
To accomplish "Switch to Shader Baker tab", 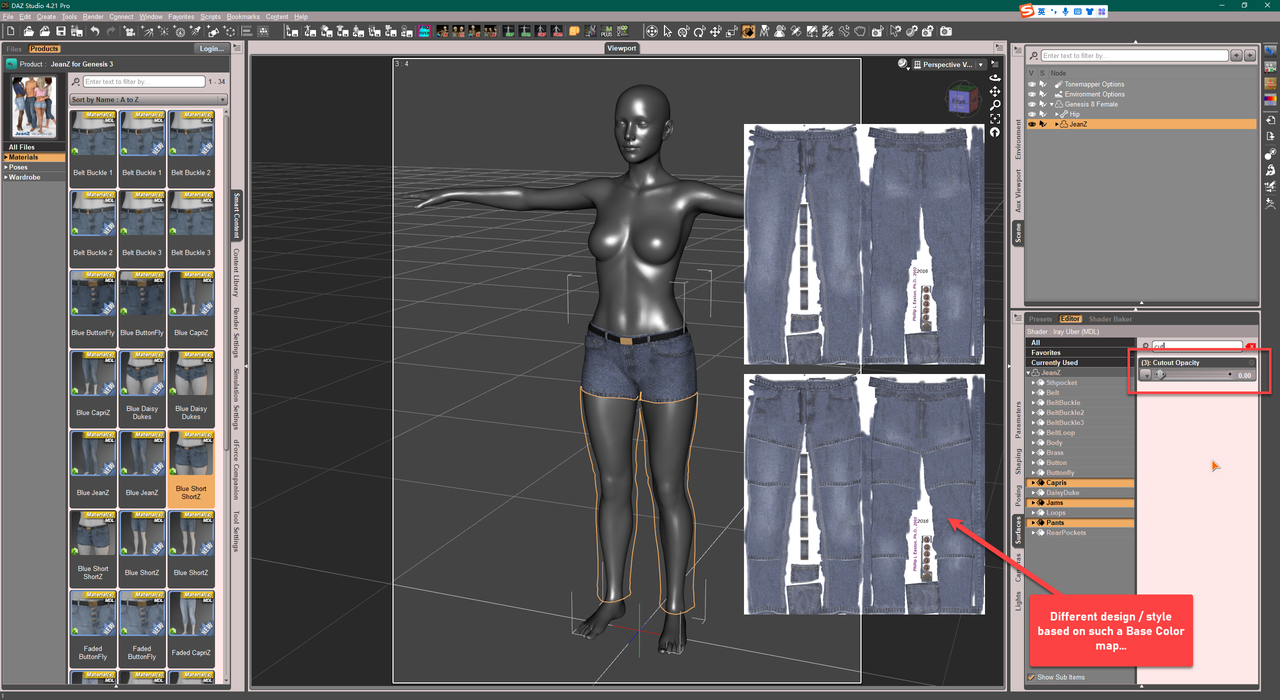I will click(1110, 319).
